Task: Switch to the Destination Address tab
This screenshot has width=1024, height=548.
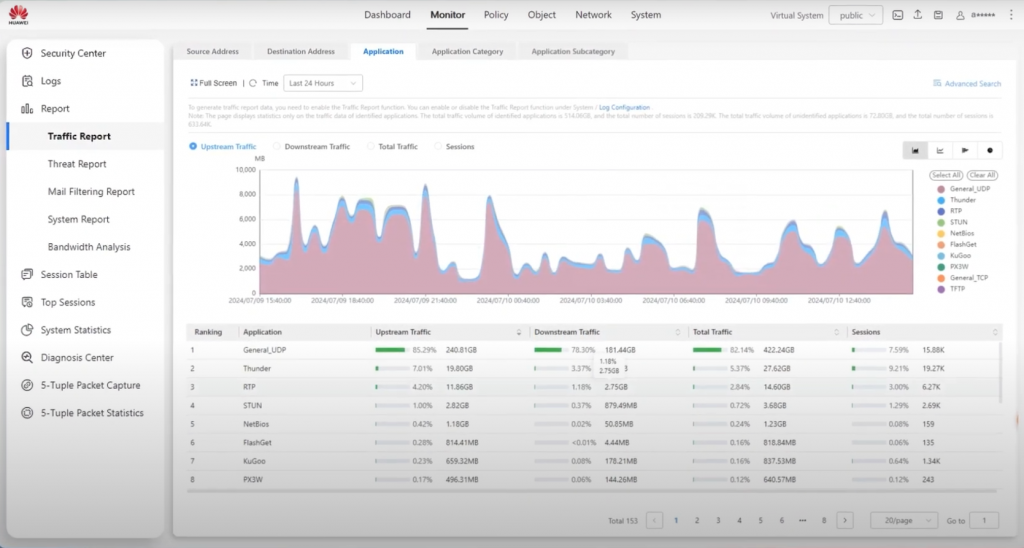Action: (x=301, y=51)
